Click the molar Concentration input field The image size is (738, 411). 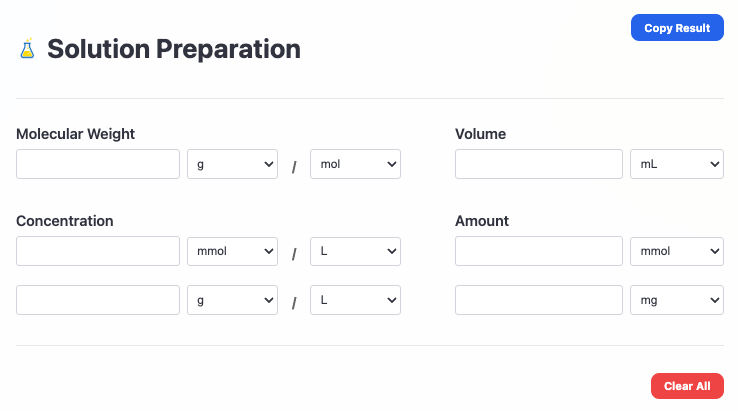tap(98, 251)
